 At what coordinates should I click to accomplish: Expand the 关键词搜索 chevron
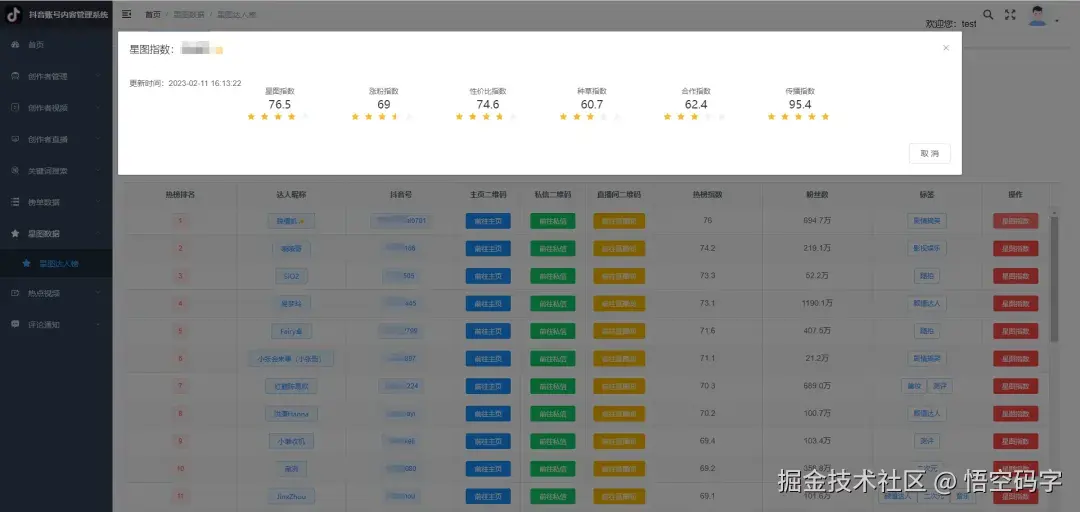98,171
